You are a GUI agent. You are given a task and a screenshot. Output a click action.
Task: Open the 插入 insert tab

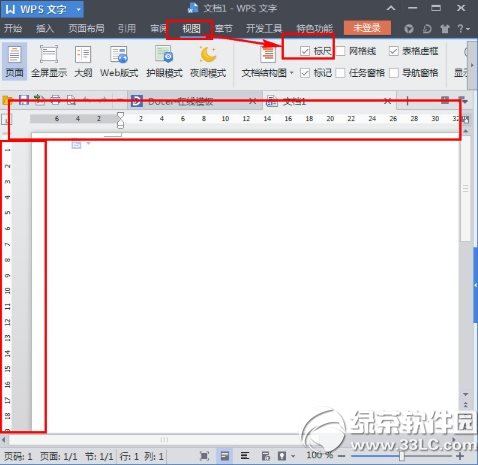pyautogui.click(x=45, y=29)
